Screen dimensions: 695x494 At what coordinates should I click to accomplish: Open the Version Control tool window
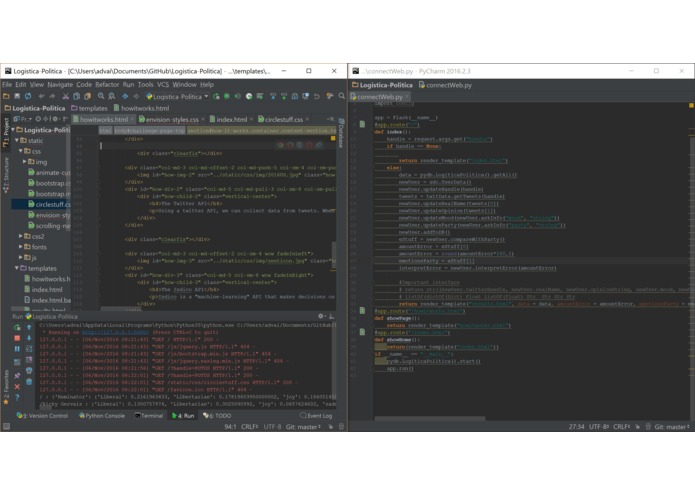[x=43, y=416]
